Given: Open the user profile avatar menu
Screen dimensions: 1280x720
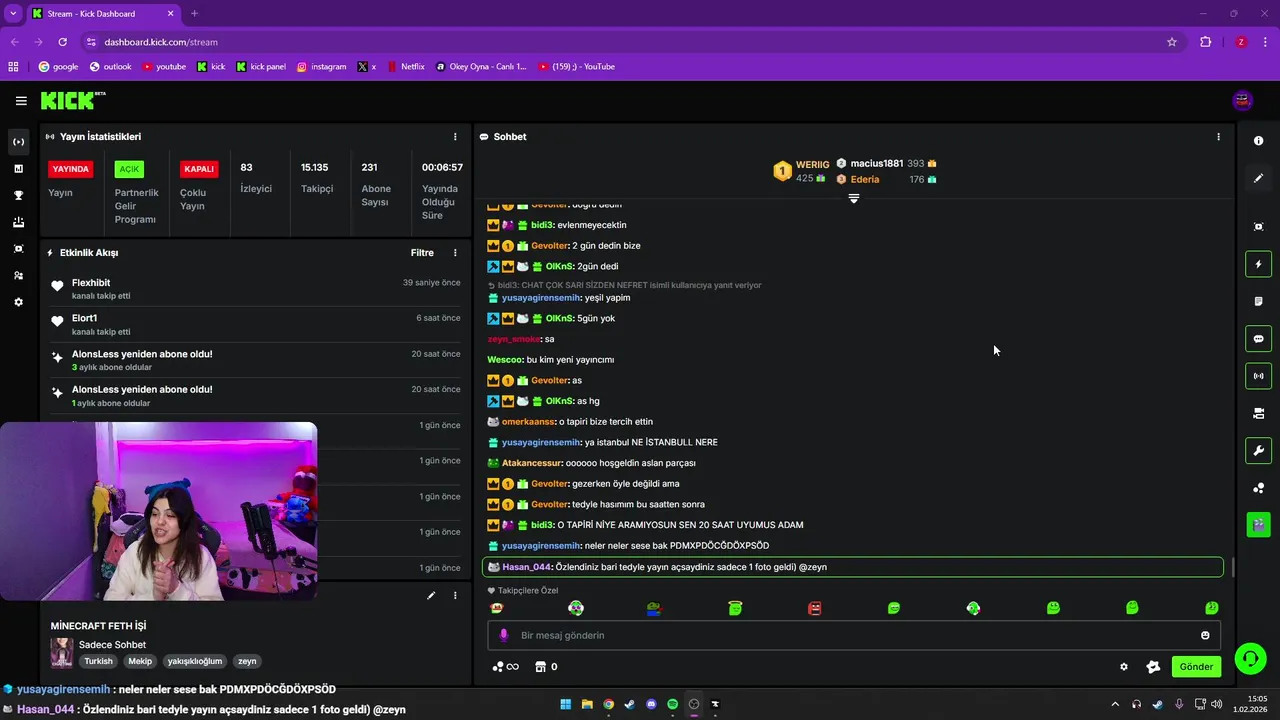Looking at the screenshot, I should click(1243, 100).
